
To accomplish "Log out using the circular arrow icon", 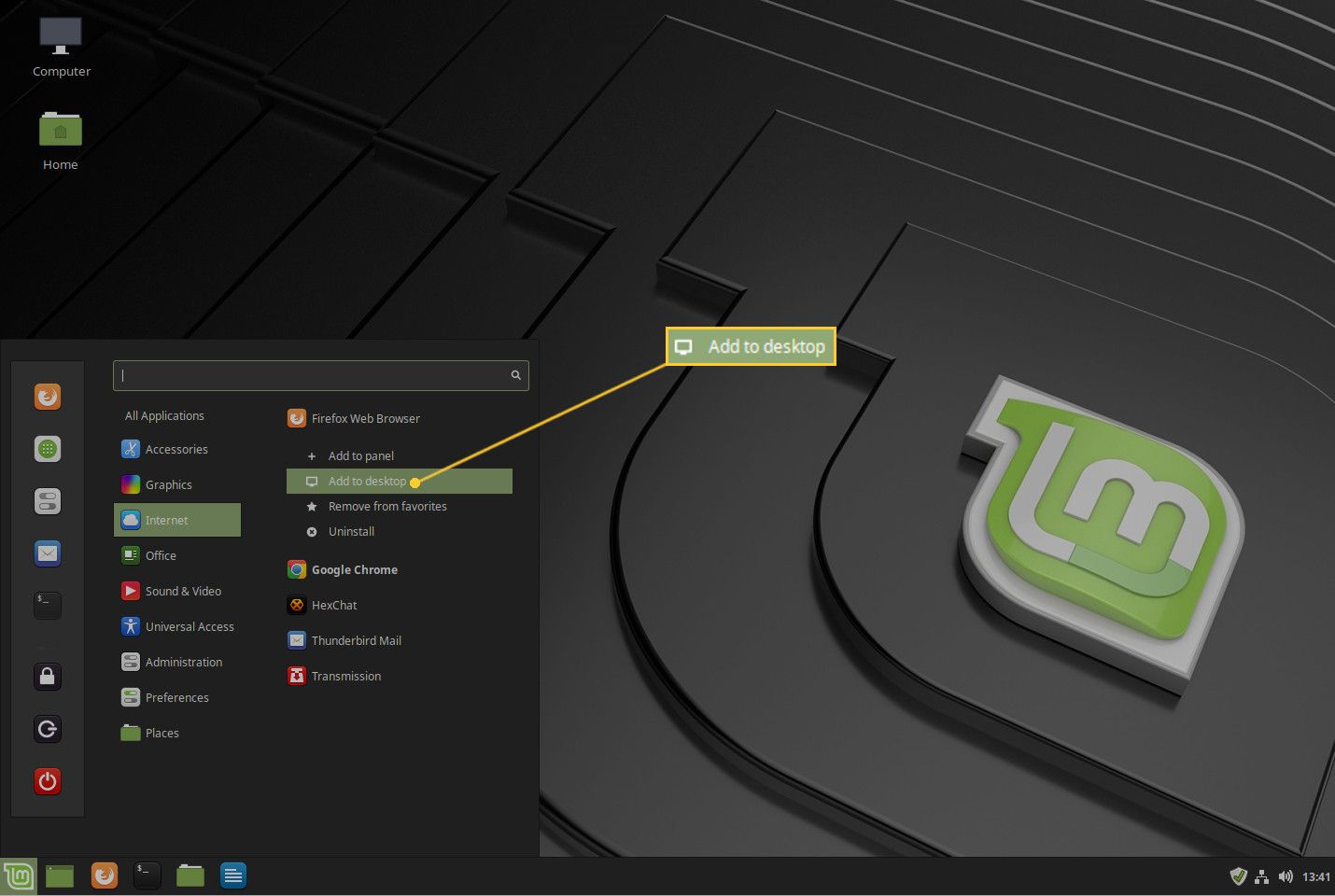I will coord(48,729).
